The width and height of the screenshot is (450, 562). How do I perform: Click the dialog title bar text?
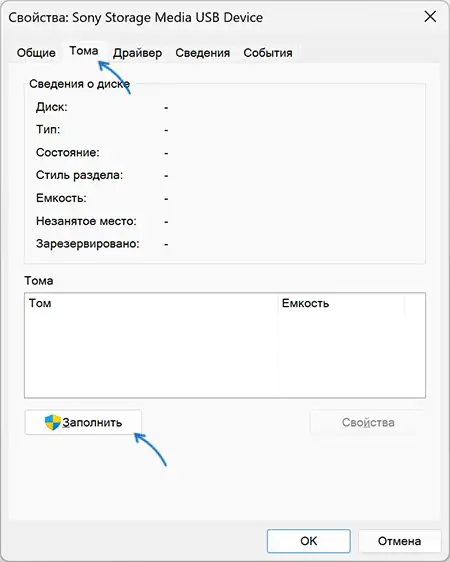[x=135, y=17]
